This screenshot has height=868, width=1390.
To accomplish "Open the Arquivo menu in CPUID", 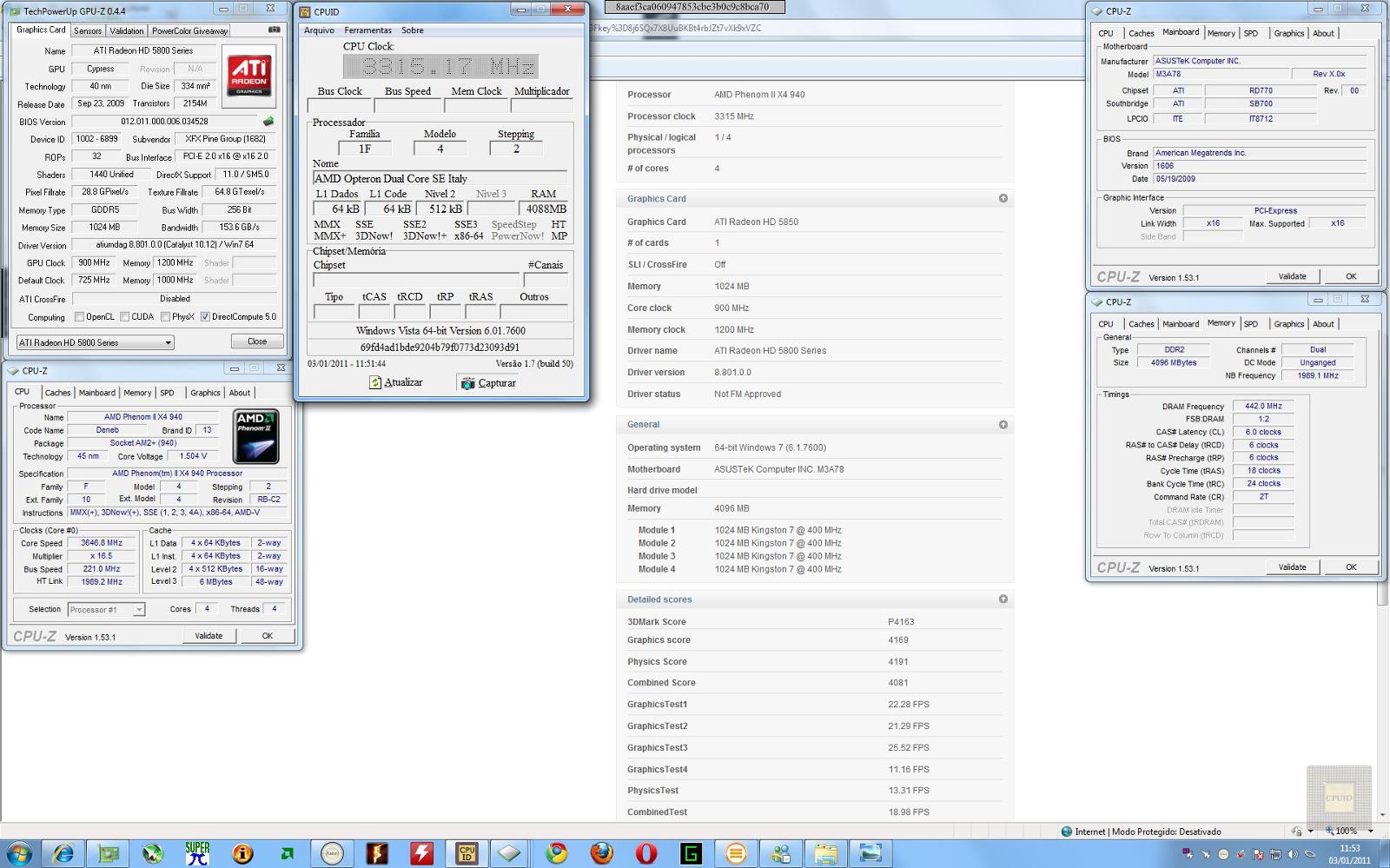I will tap(319, 30).
